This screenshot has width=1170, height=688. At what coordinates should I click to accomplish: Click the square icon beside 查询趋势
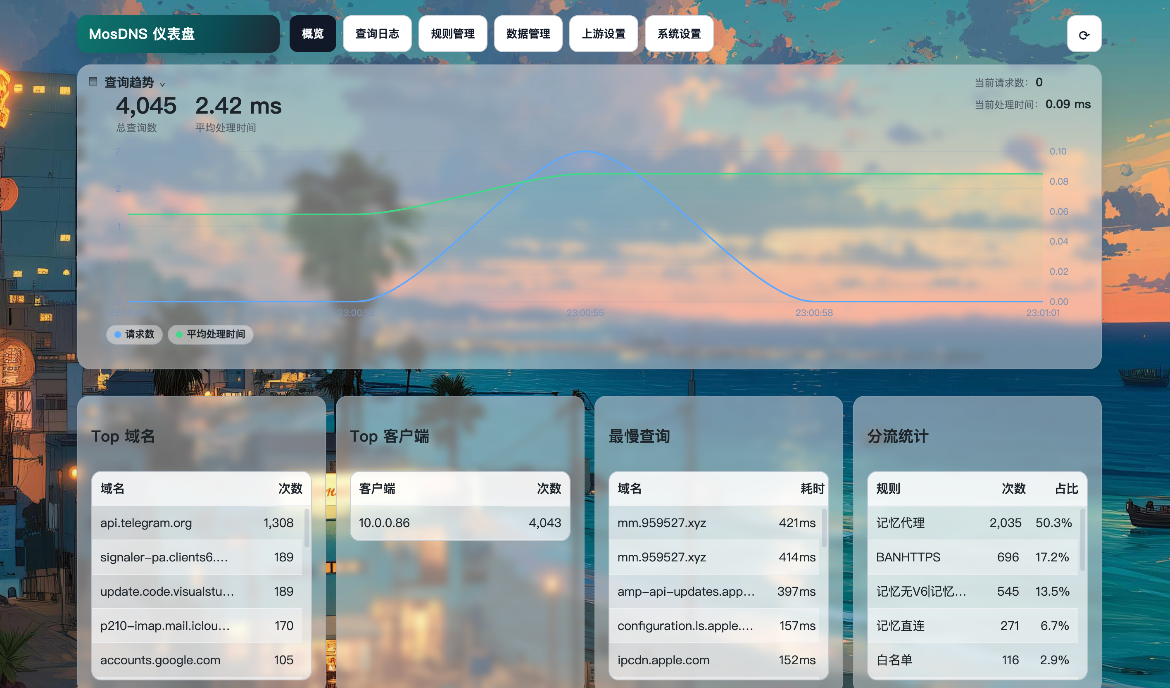click(x=93, y=81)
